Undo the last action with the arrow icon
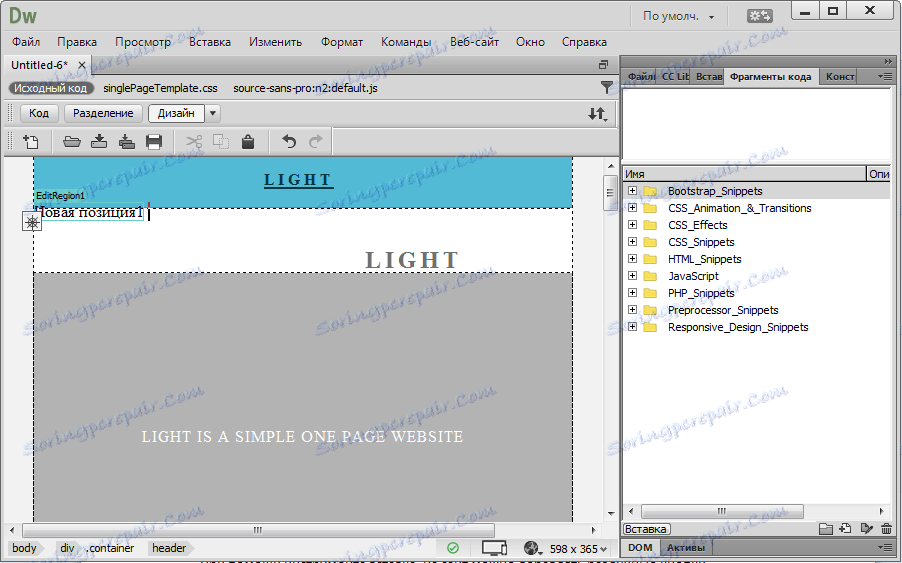This screenshot has width=902, height=563. coord(289,141)
